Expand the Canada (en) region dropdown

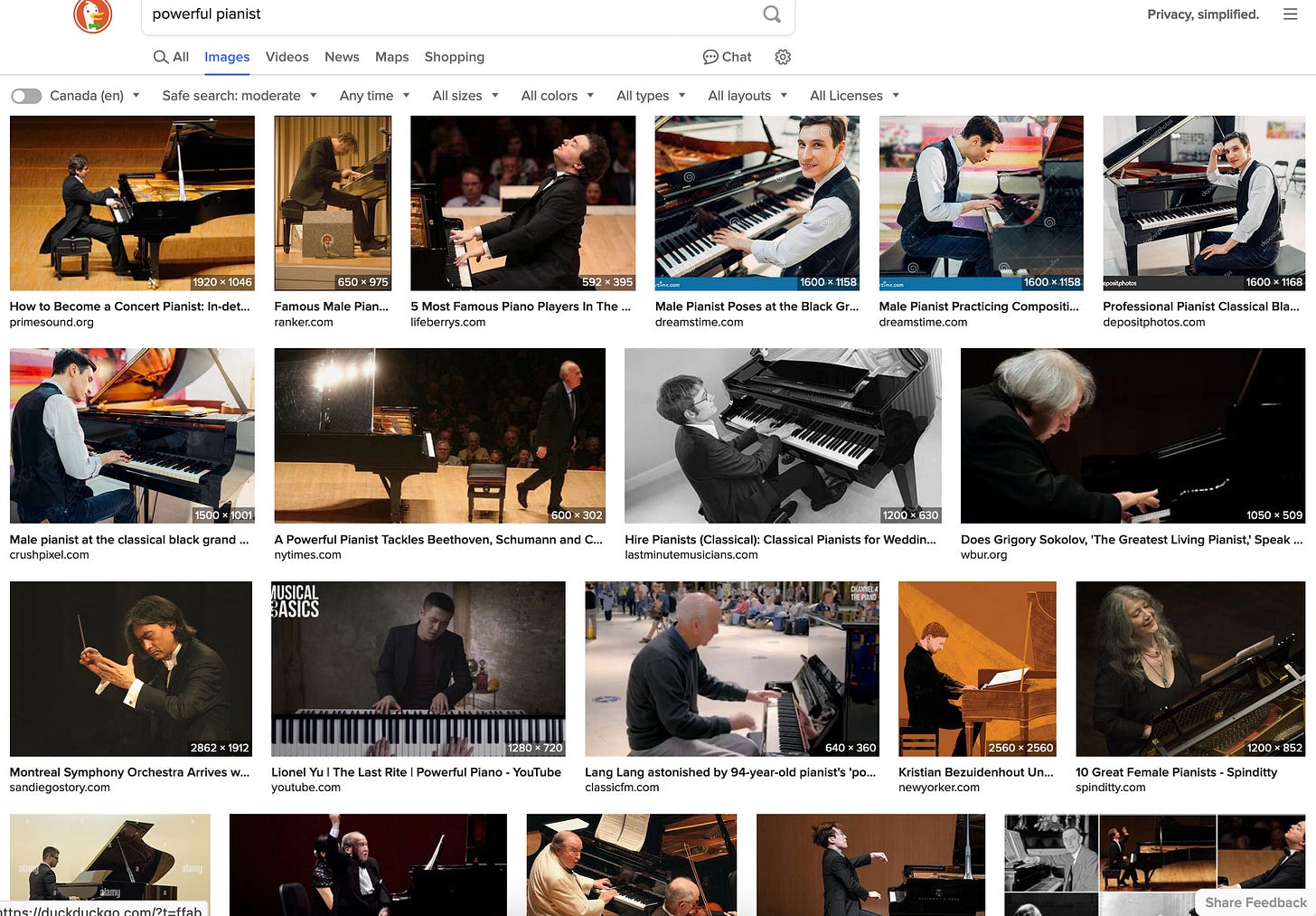point(95,96)
